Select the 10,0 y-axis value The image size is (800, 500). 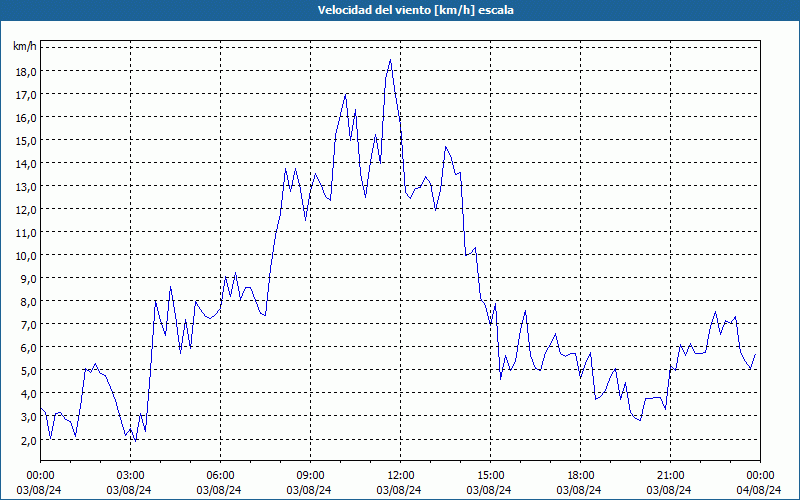pyautogui.click(x=26, y=256)
